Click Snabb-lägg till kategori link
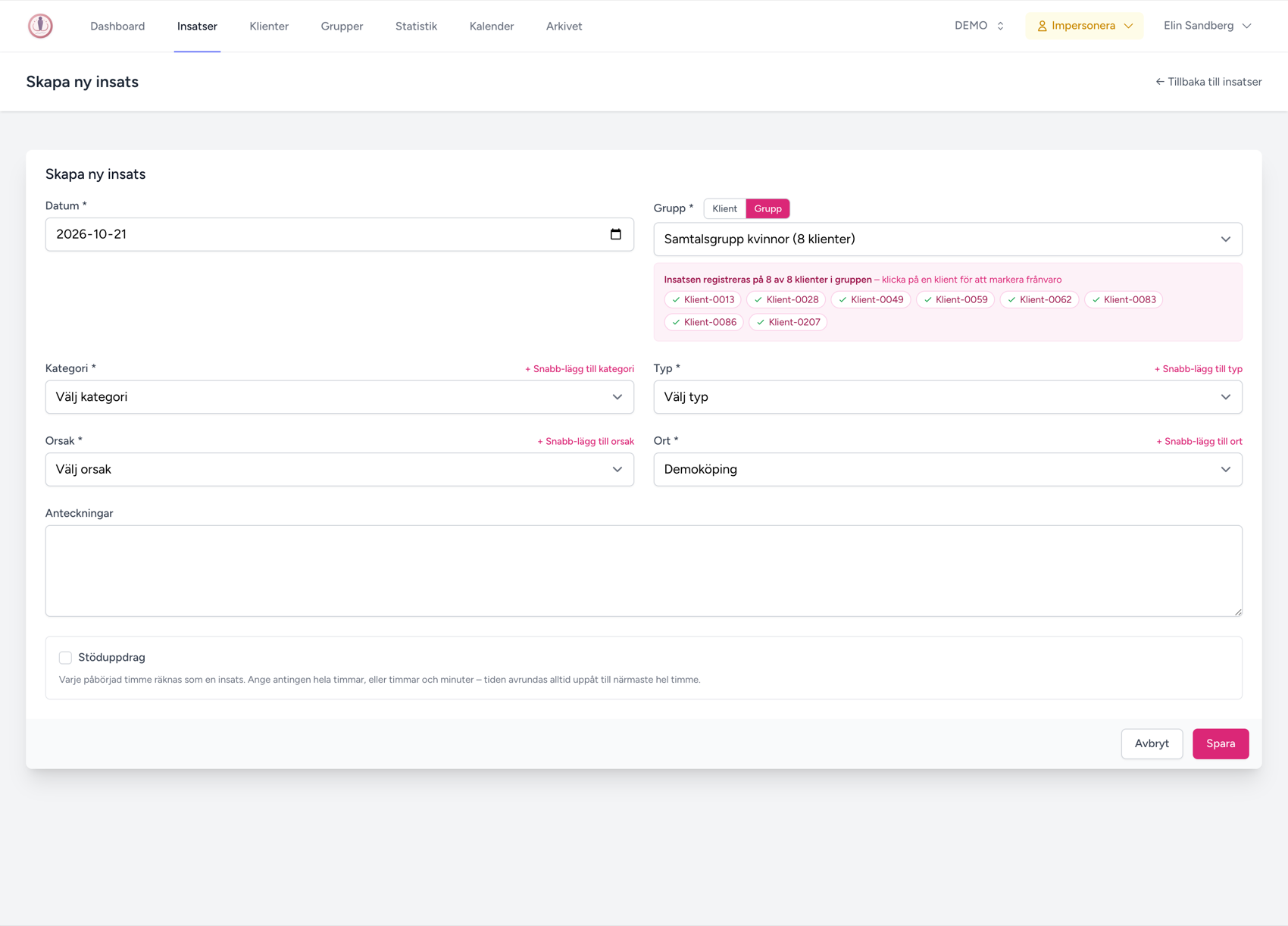Viewport: 1288px width, 926px height. point(580,369)
